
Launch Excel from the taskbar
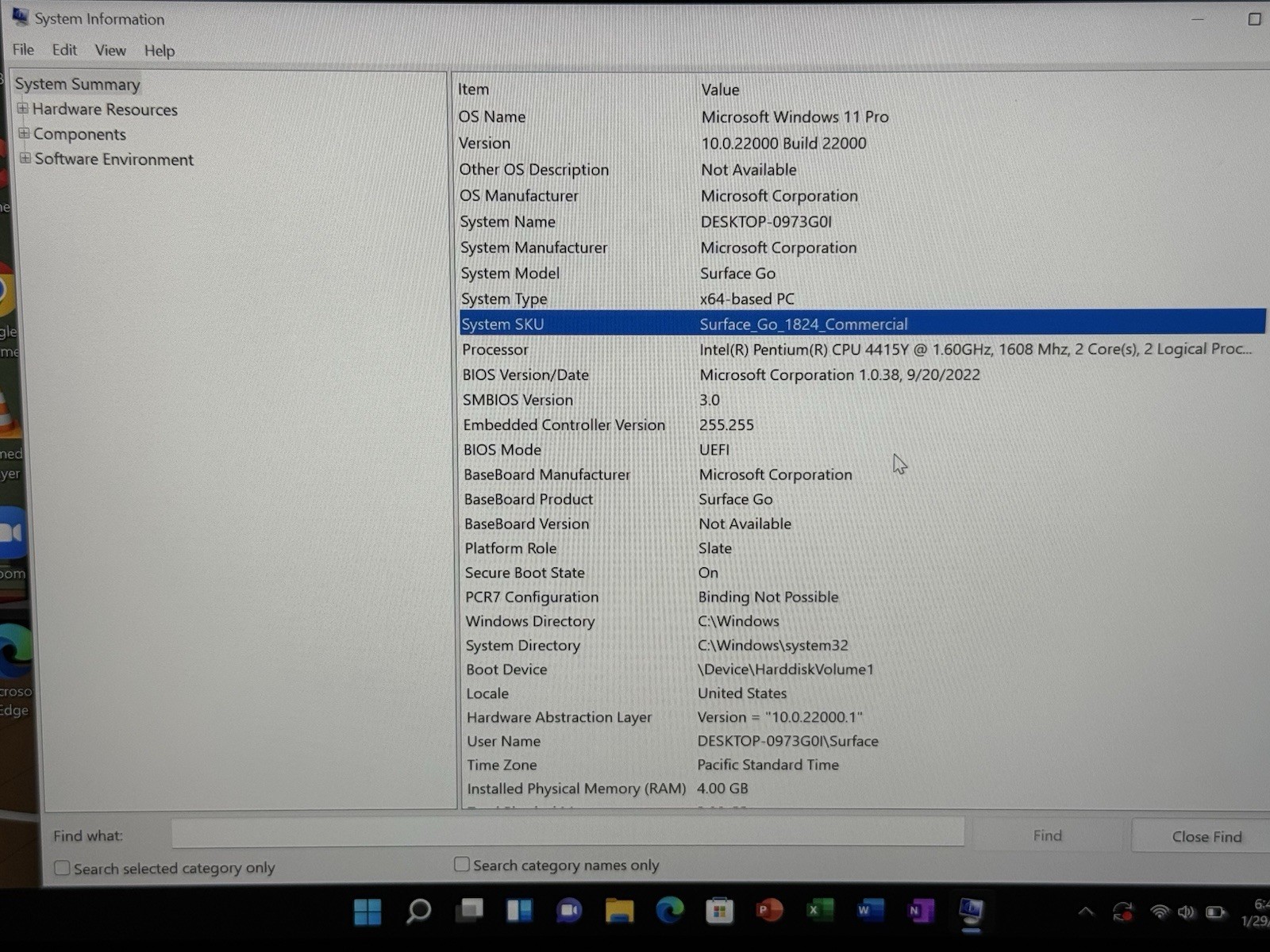tap(819, 910)
